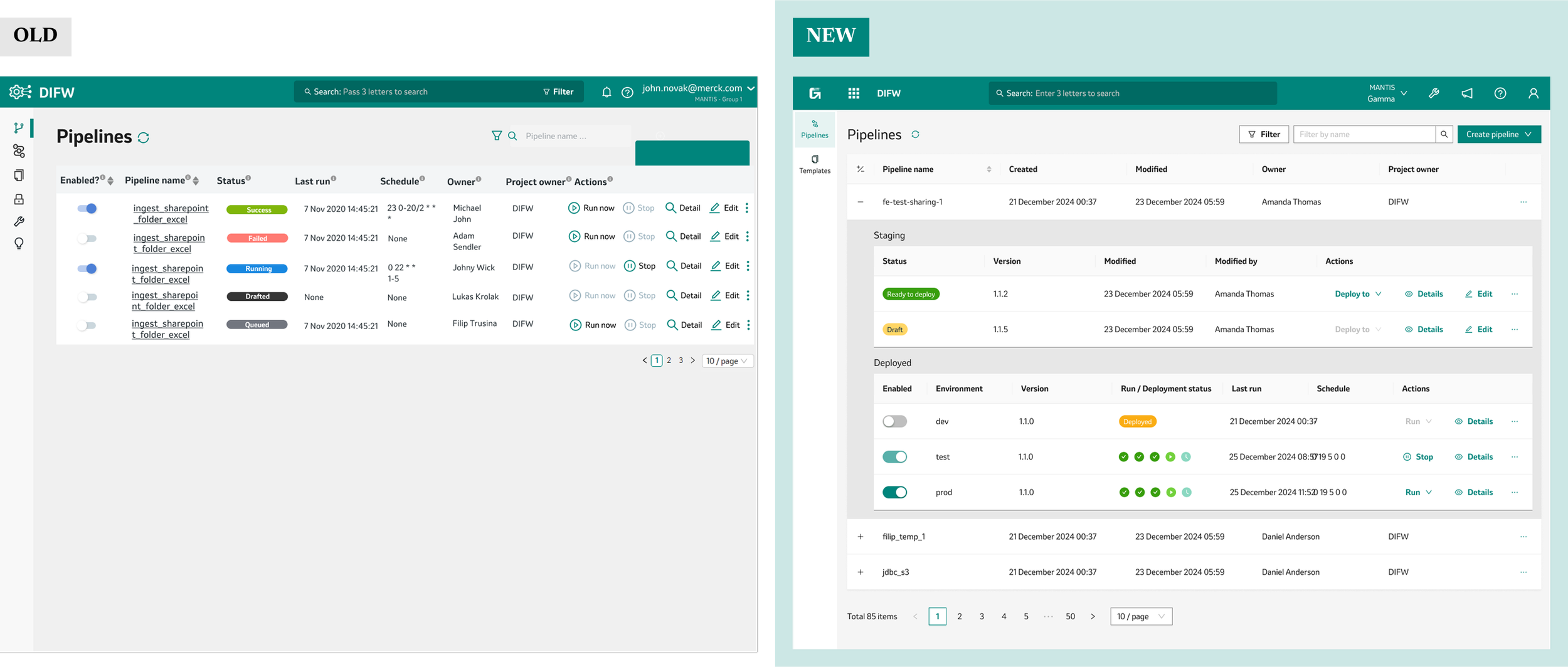Open announcements megaphone in new header
Screen dimensions: 1568x667
pos(1467,93)
